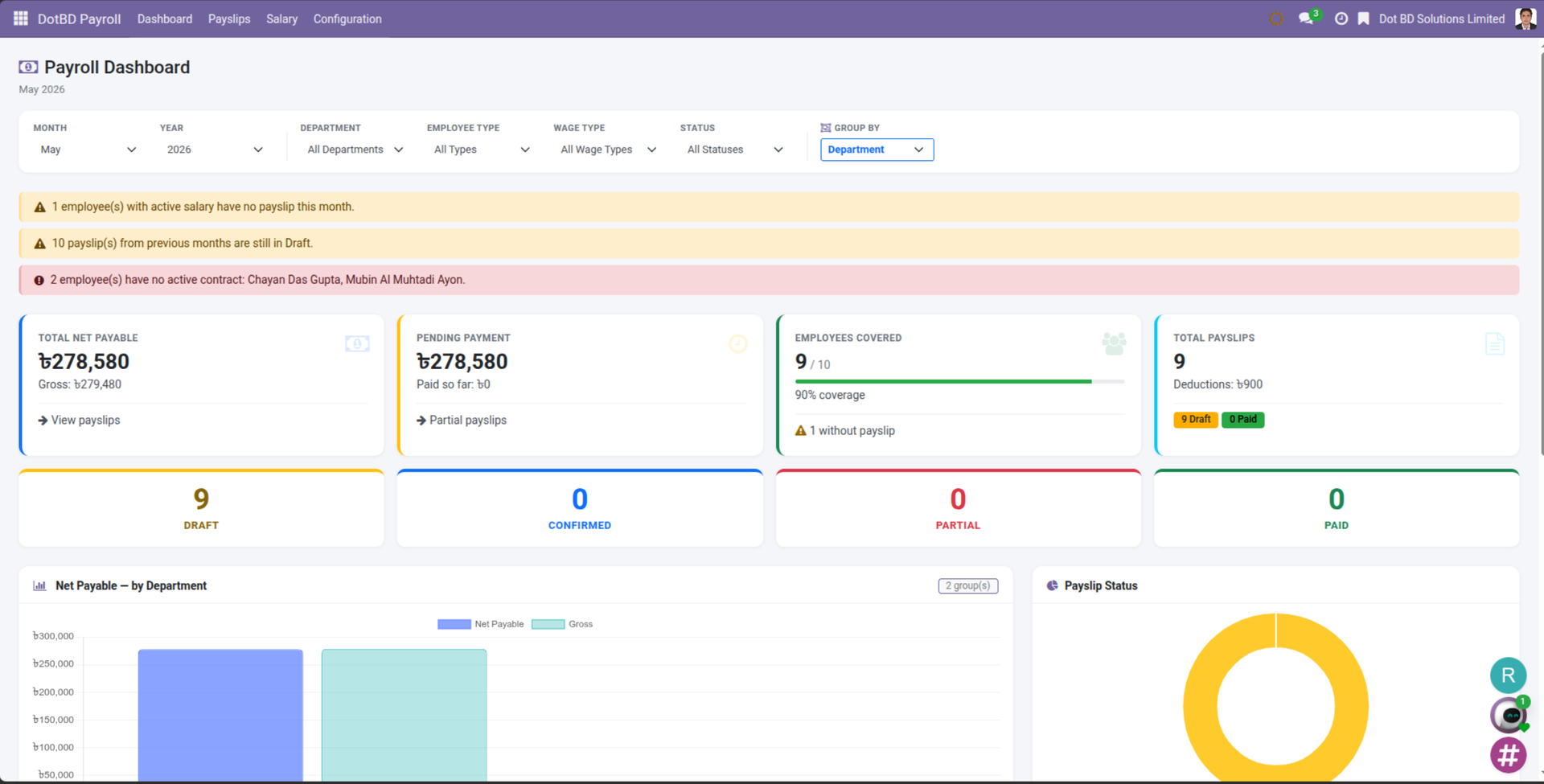1544x784 pixels.
Task: Click the Group By icon in the filter bar
Action: coord(825,128)
